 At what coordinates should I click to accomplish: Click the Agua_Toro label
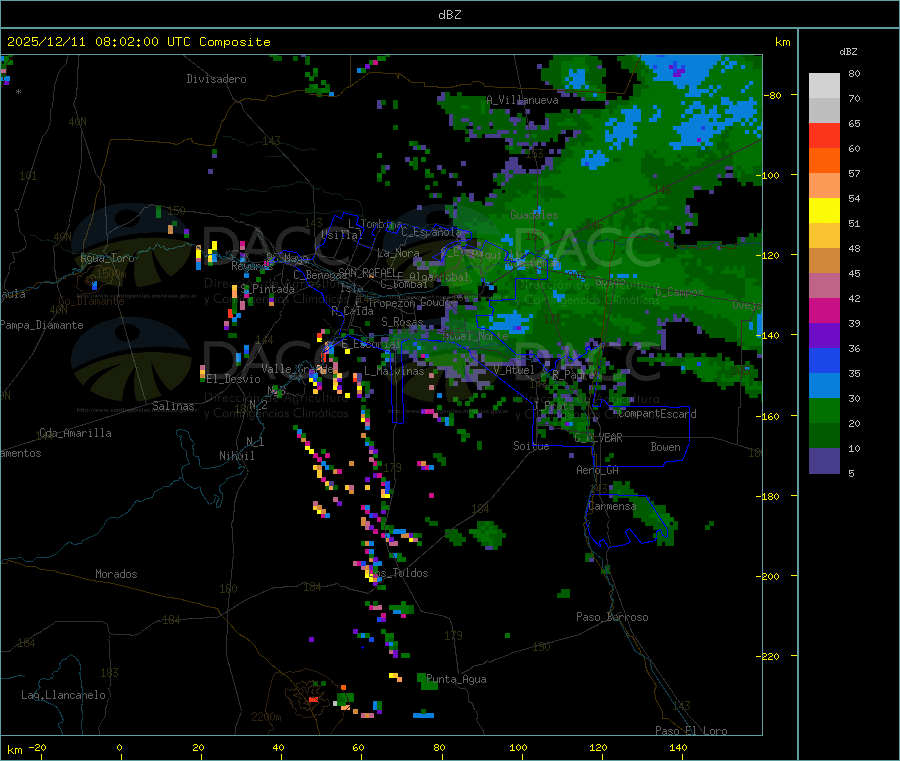[107, 258]
